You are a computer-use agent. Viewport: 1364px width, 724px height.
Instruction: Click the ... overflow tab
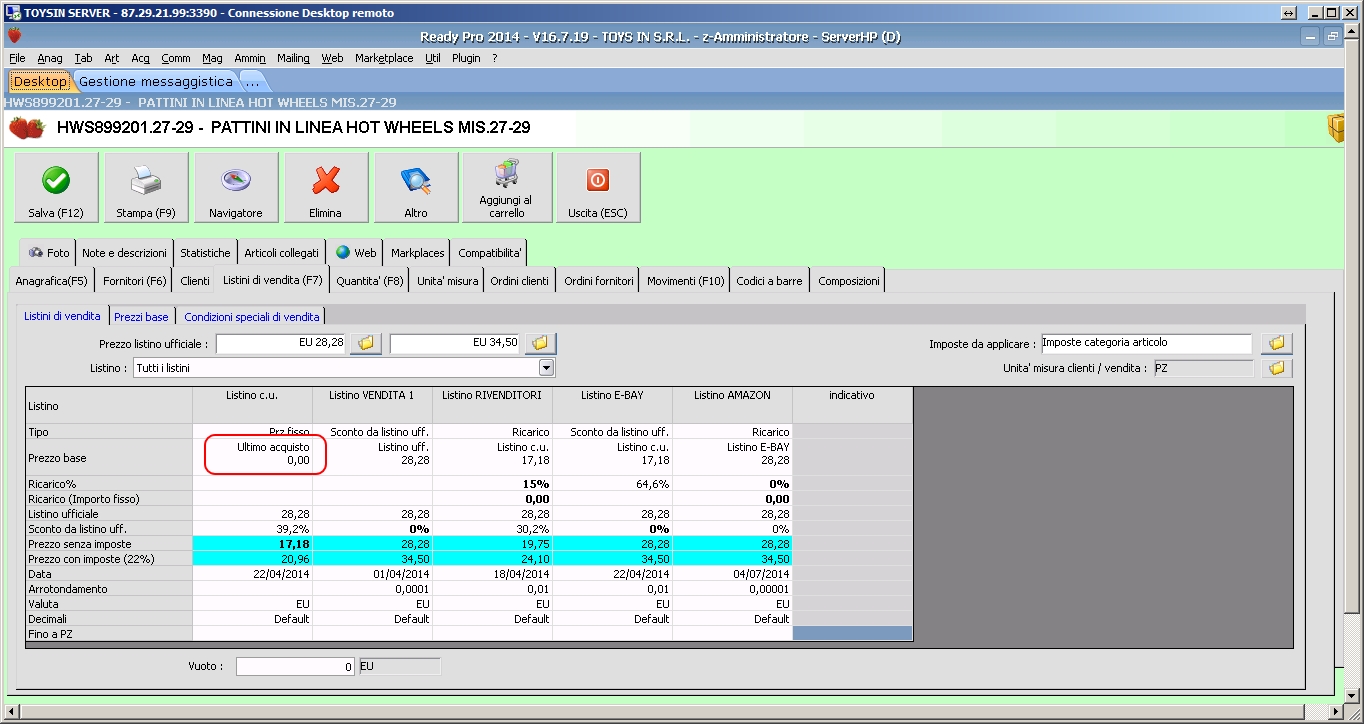coord(253,81)
